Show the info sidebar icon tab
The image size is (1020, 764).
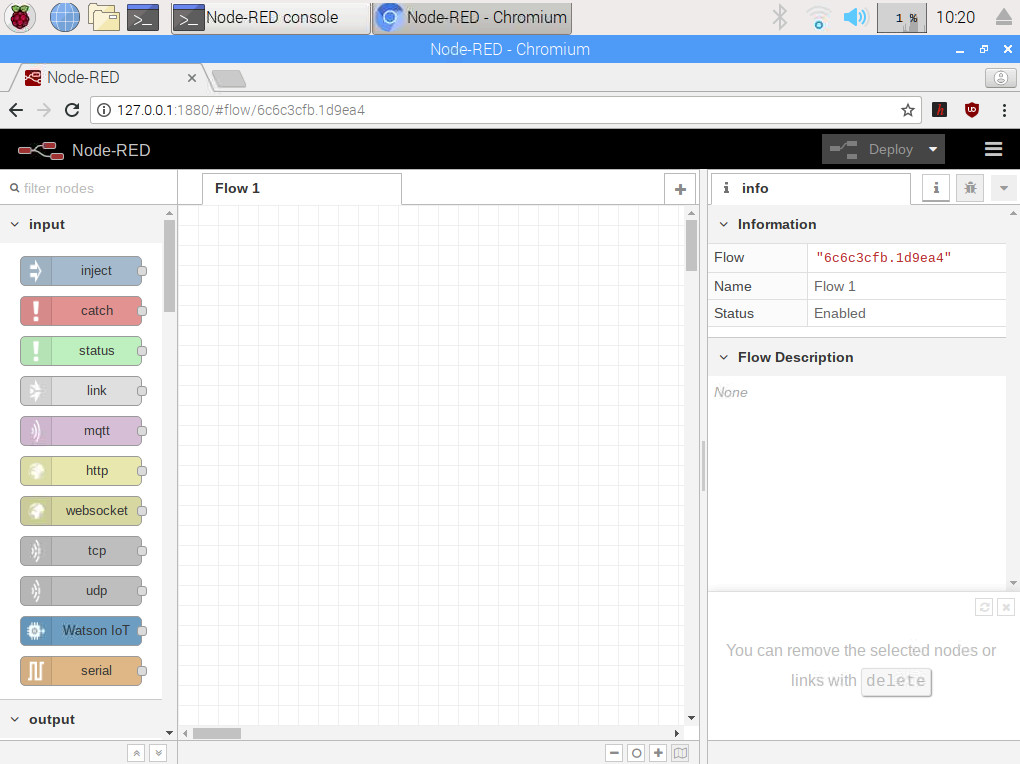[x=936, y=188]
